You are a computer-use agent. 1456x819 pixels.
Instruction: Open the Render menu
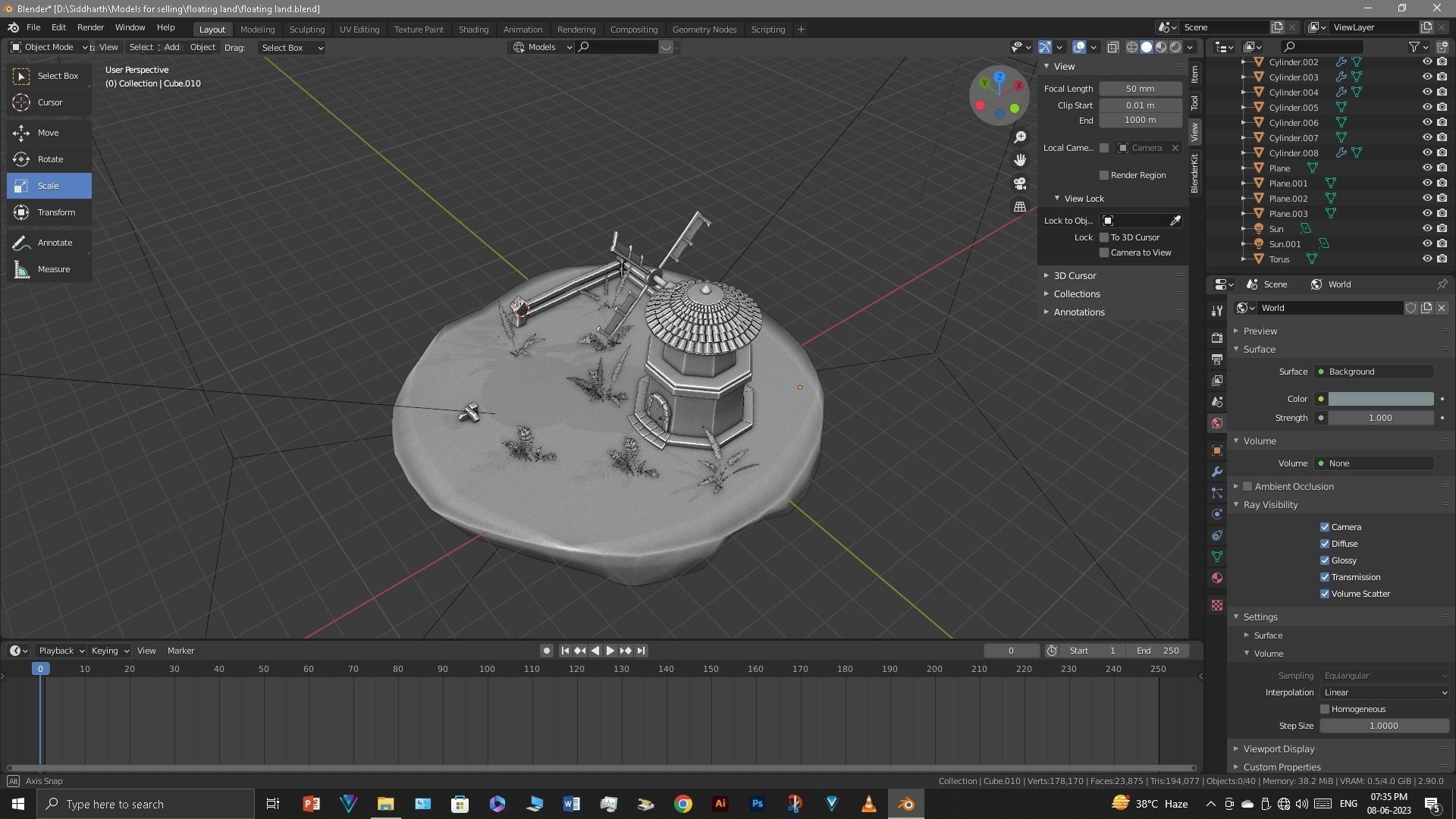point(90,27)
